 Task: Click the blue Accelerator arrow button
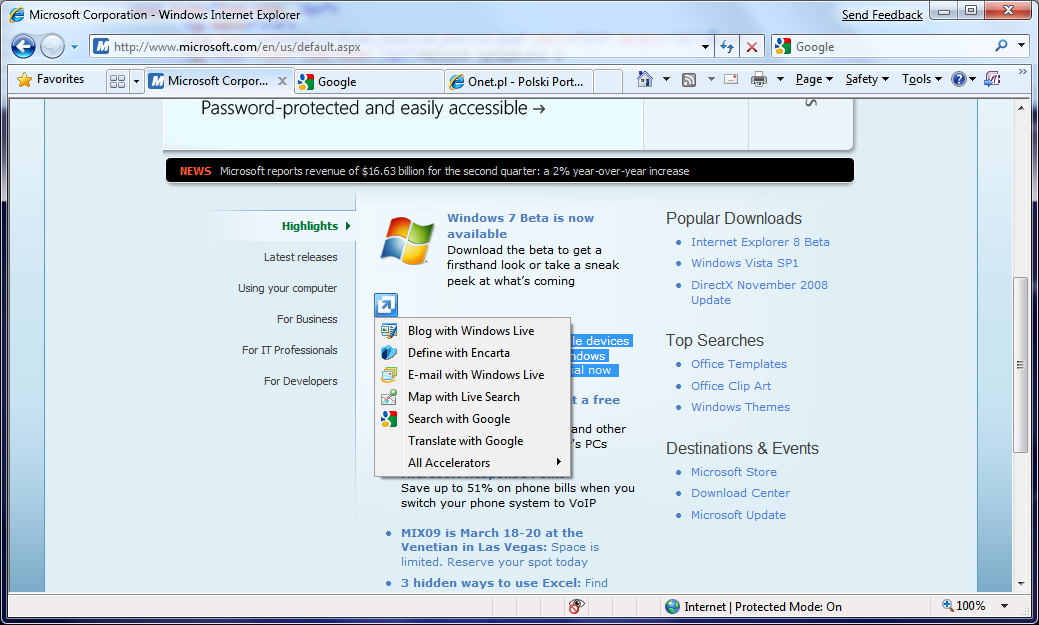(386, 305)
